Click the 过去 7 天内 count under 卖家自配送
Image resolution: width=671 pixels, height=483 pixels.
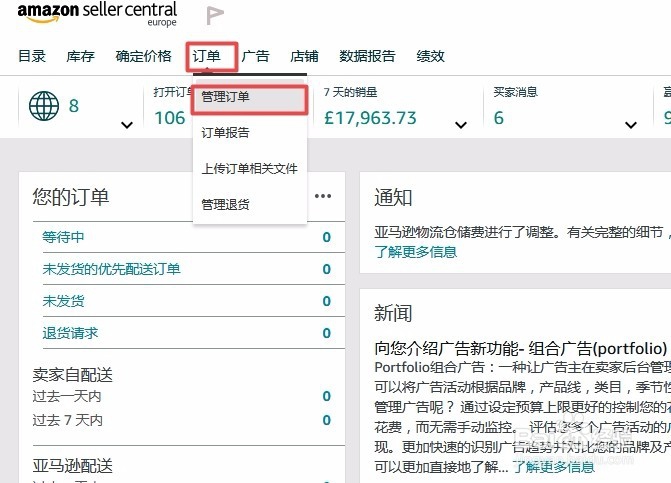(x=327, y=420)
